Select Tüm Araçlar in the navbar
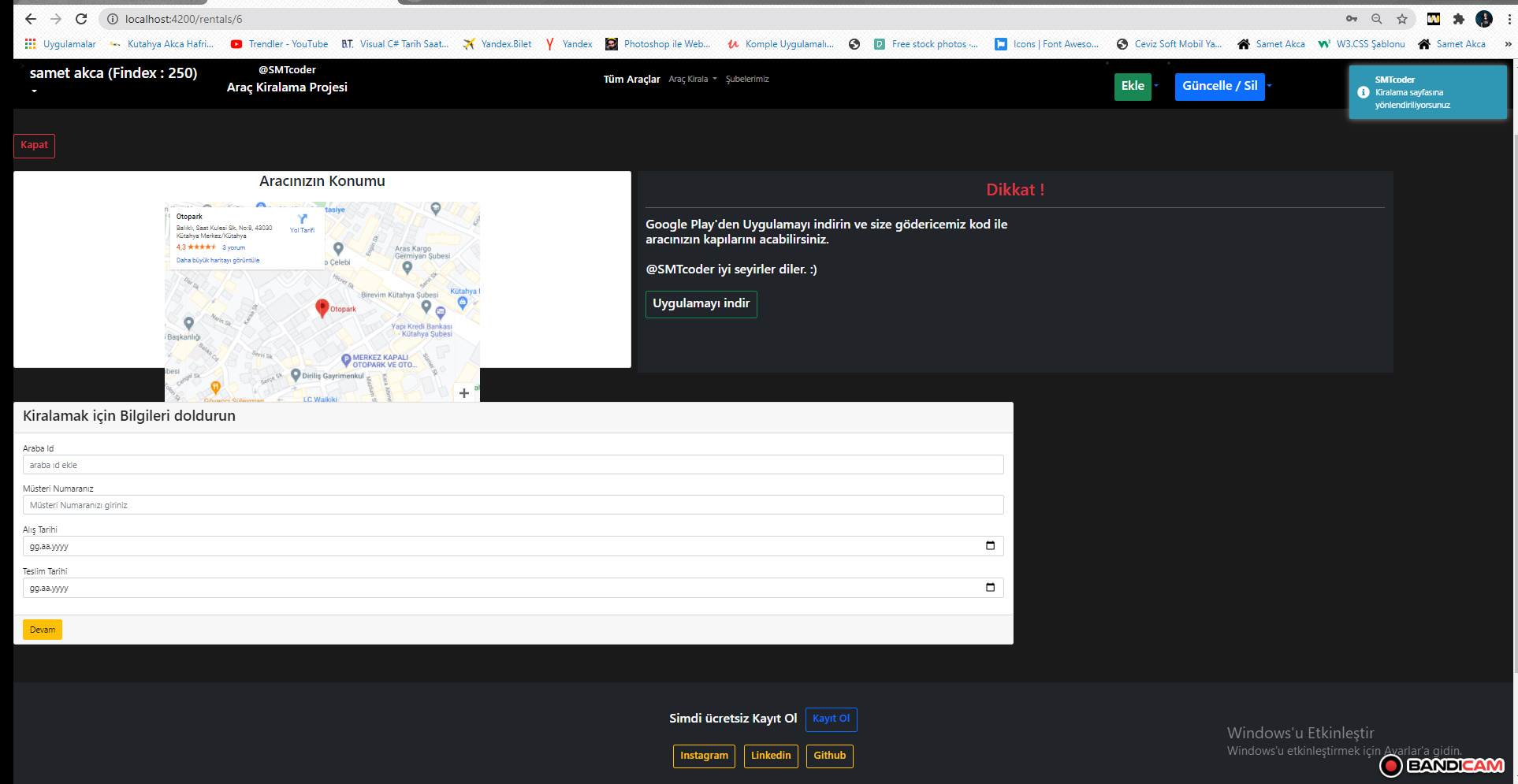The image size is (1518, 784). click(631, 79)
